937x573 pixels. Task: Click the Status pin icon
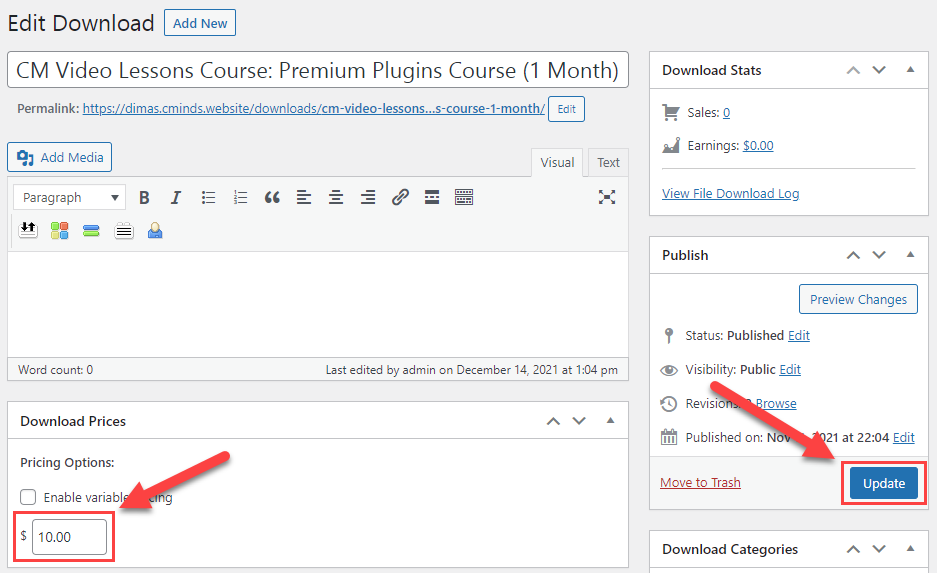tap(669, 335)
